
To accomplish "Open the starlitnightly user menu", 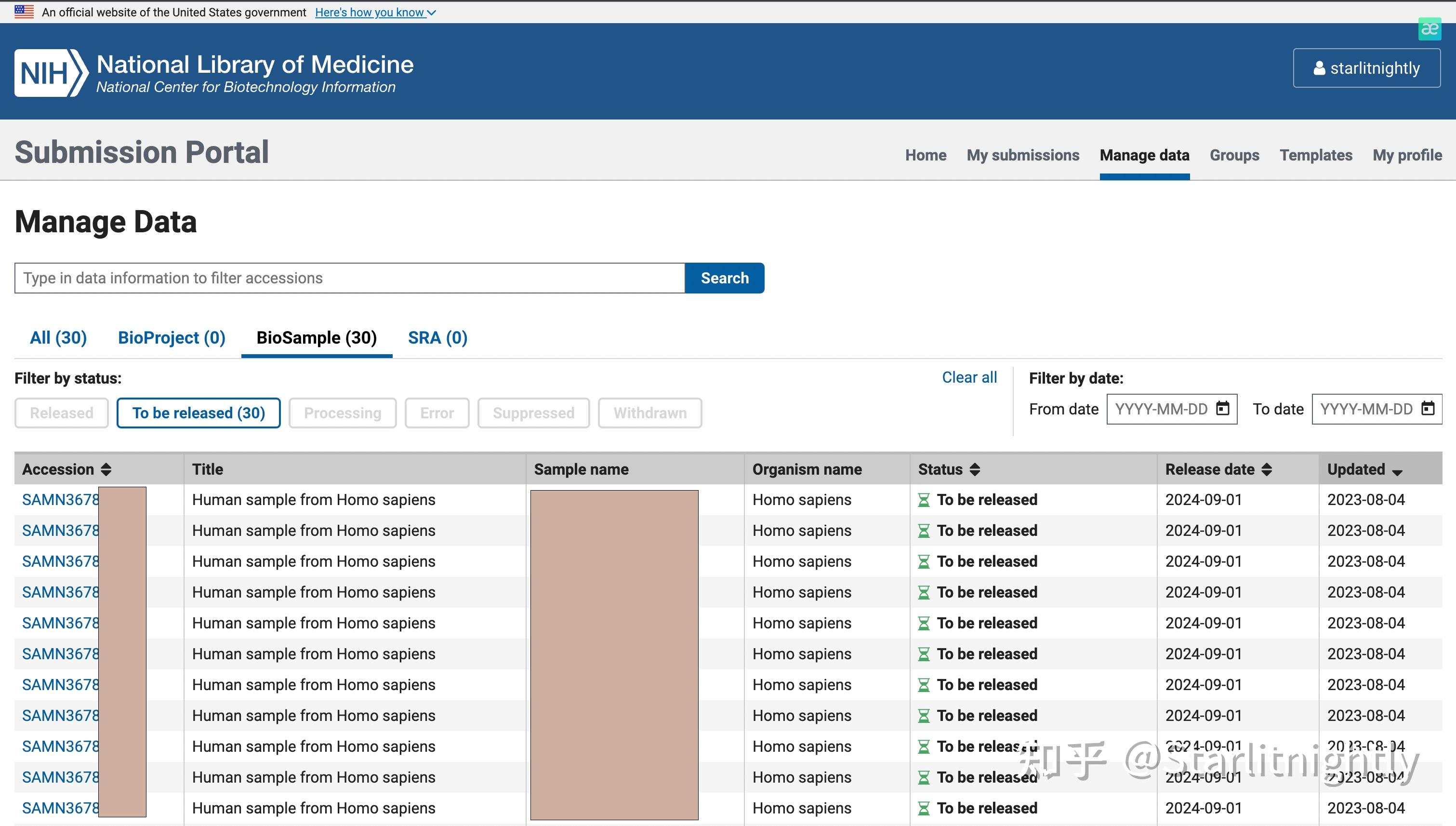I will 1366,68.
